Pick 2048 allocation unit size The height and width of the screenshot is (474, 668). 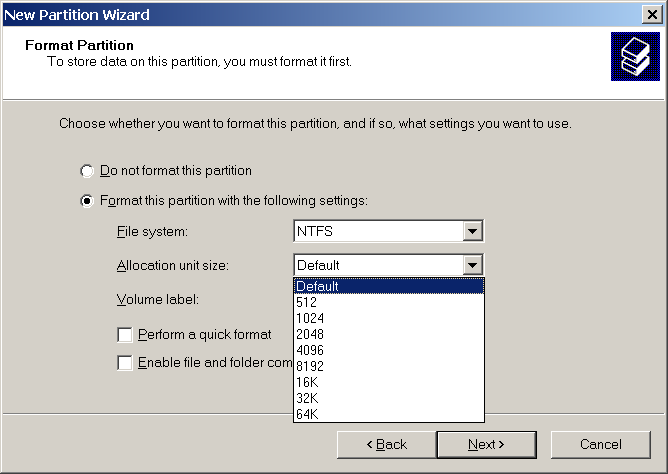coord(388,334)
